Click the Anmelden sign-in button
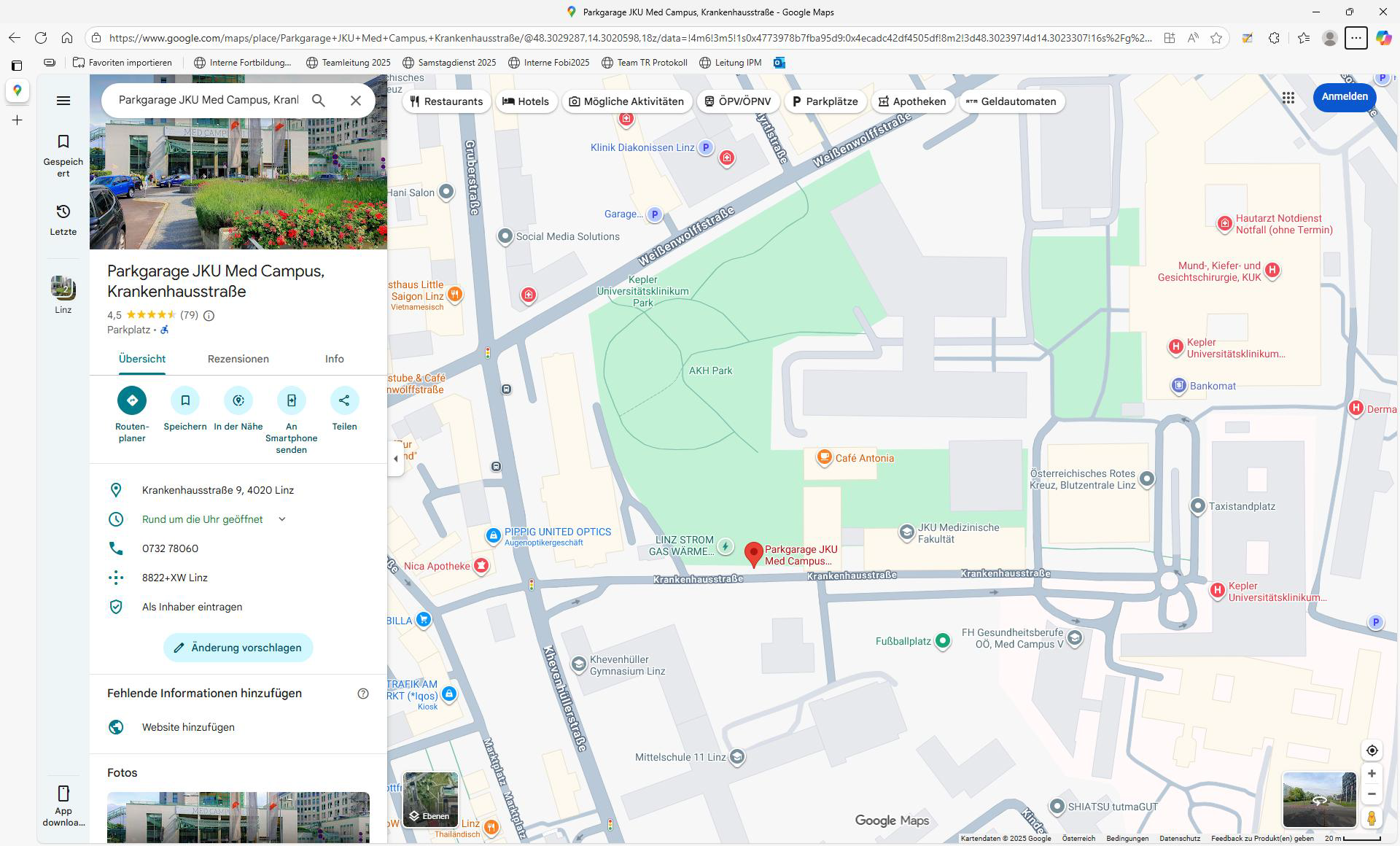 coord(1344,97)
